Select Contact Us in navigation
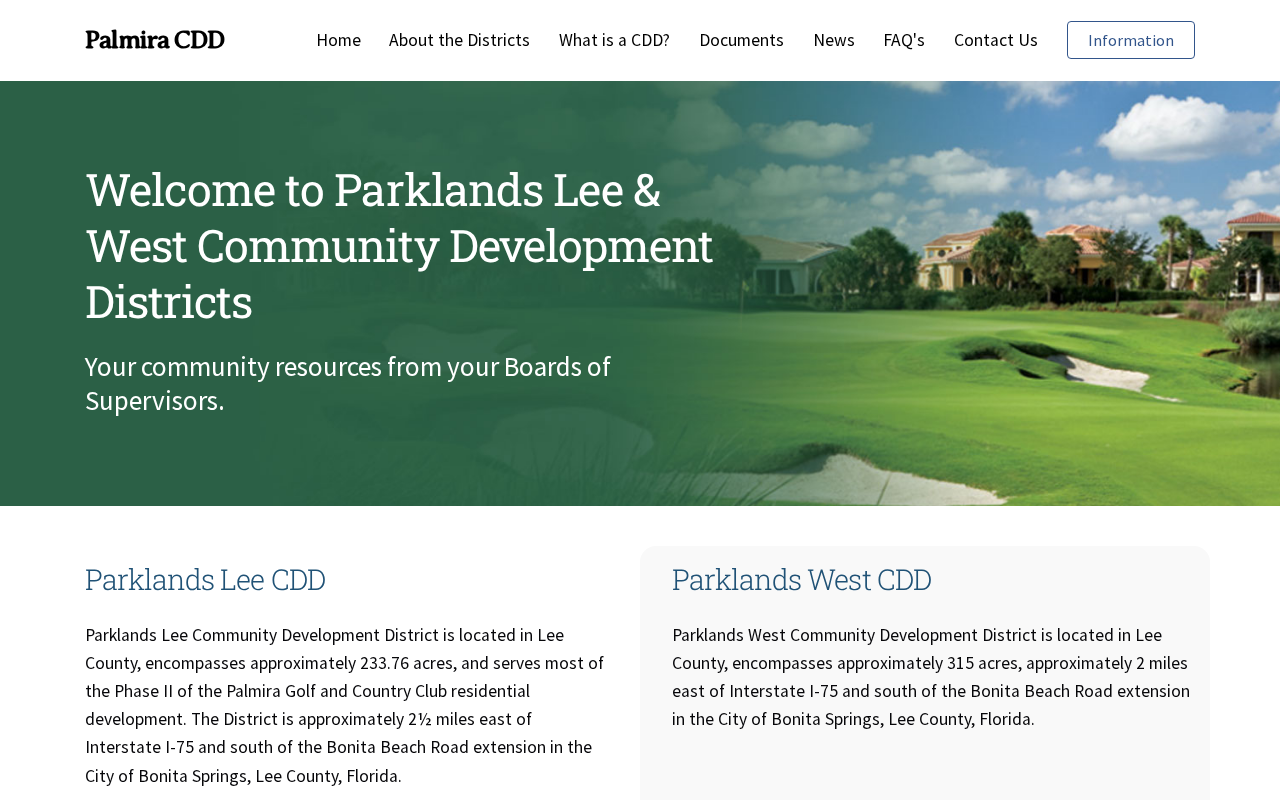Viewport: 1280px width, 800px height. click(996, 40)
